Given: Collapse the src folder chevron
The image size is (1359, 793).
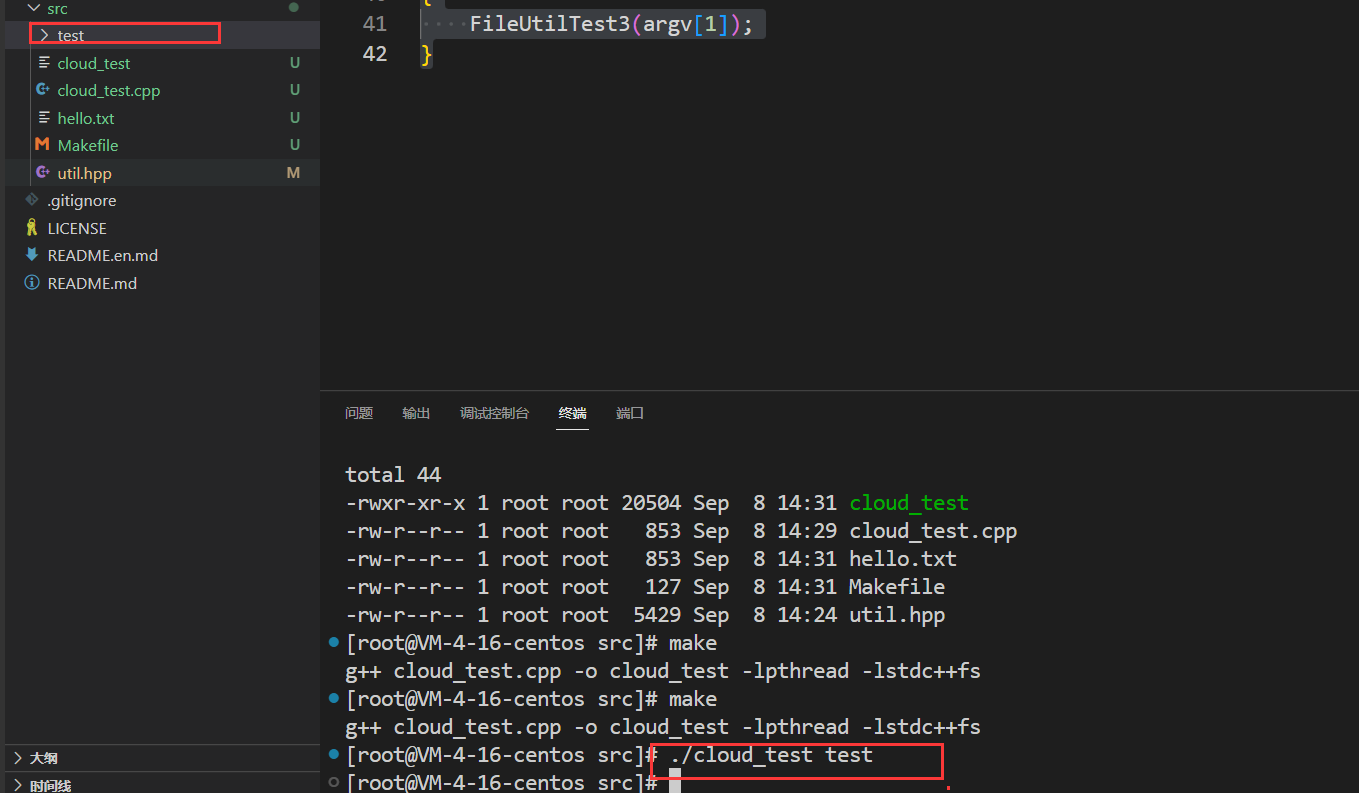Looking at the screenshot, I should click(33, 8).
